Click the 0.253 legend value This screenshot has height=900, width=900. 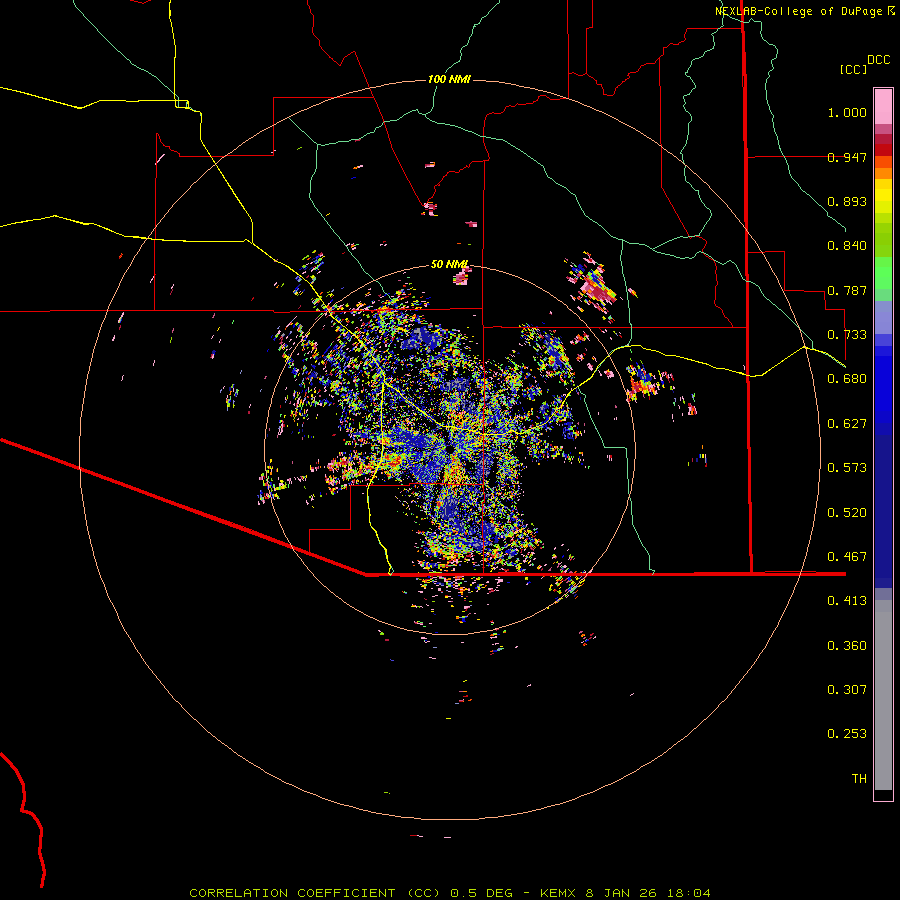tap(847, 734)
